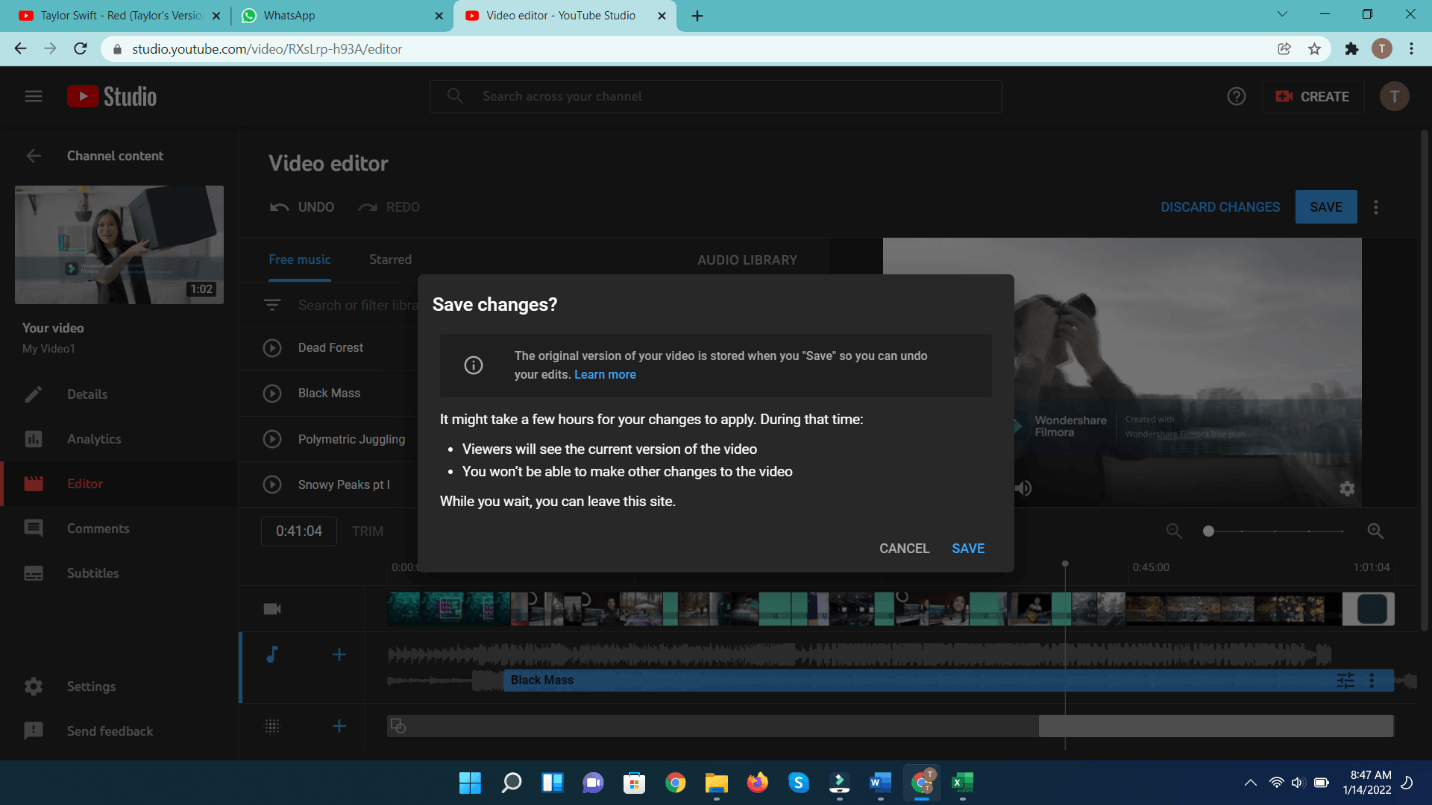Open a new browser tab
This screenshot has width=1432, height=805.
click(x=697, y=16)
